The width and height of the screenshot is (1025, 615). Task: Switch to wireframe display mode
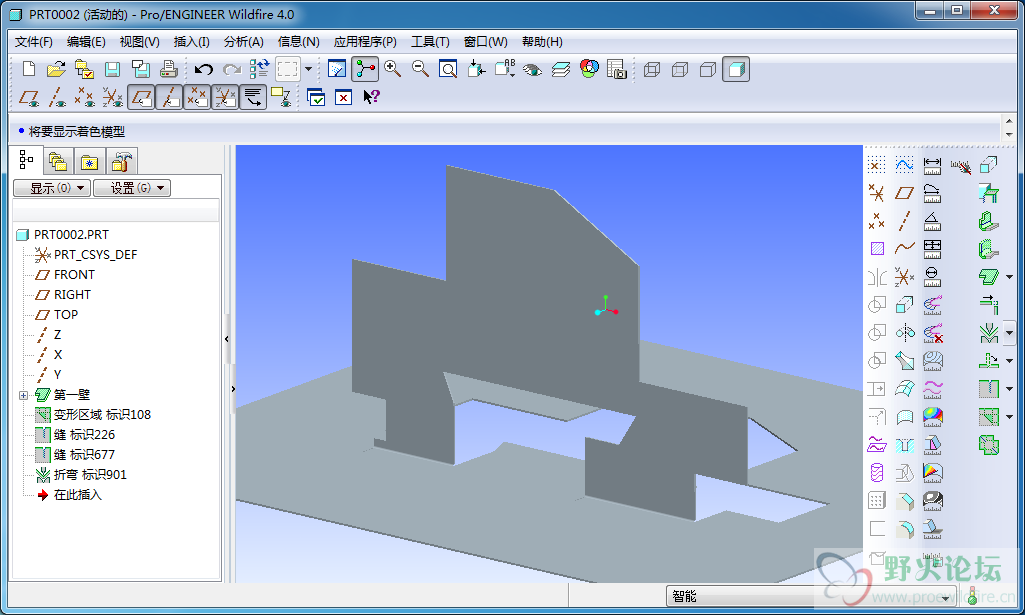pyautogui.click(x=652, y=69)
